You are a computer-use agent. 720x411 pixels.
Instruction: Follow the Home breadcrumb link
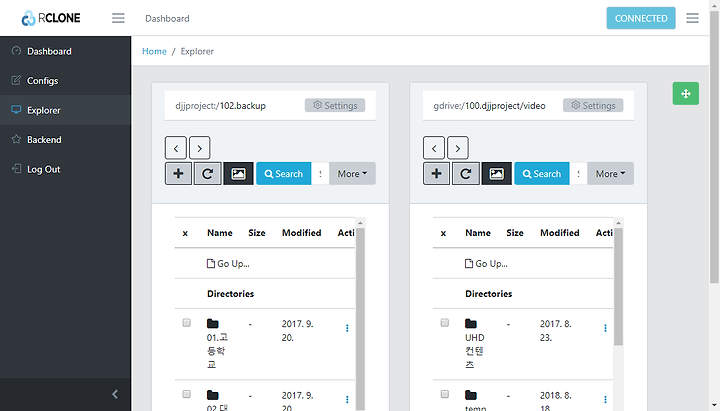point(154,51)
